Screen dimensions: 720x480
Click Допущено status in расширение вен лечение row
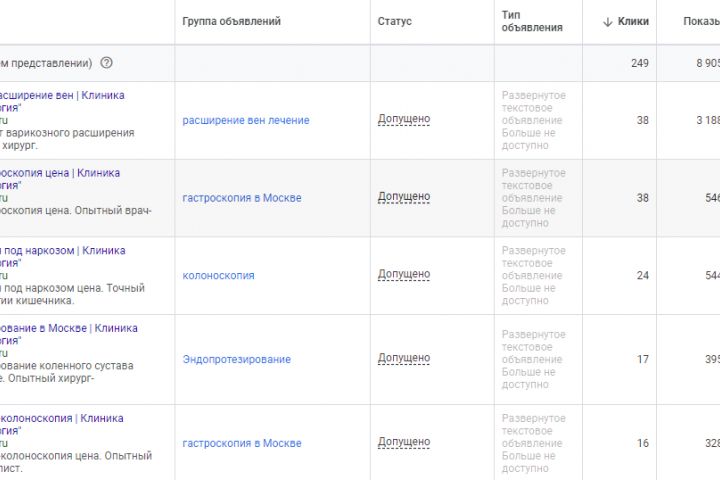click(x=404, y=119)
